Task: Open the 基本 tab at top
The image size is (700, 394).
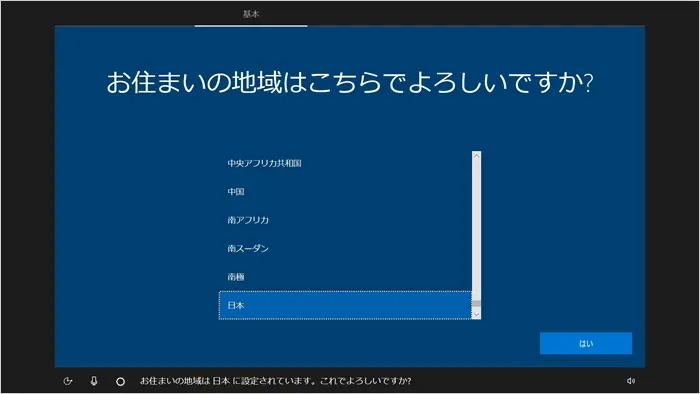Action: point(251,14)
